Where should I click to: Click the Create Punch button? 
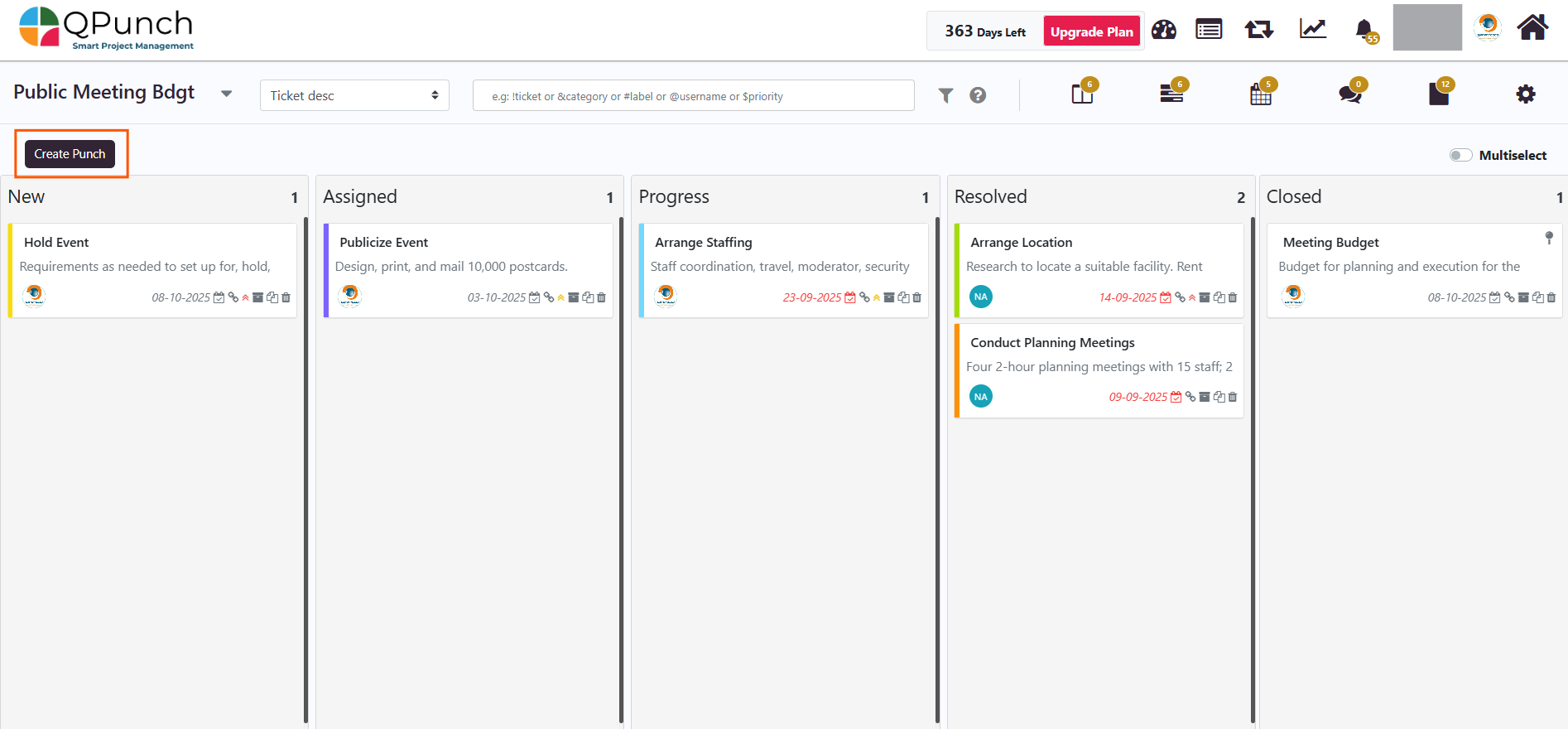pos(70,154)
